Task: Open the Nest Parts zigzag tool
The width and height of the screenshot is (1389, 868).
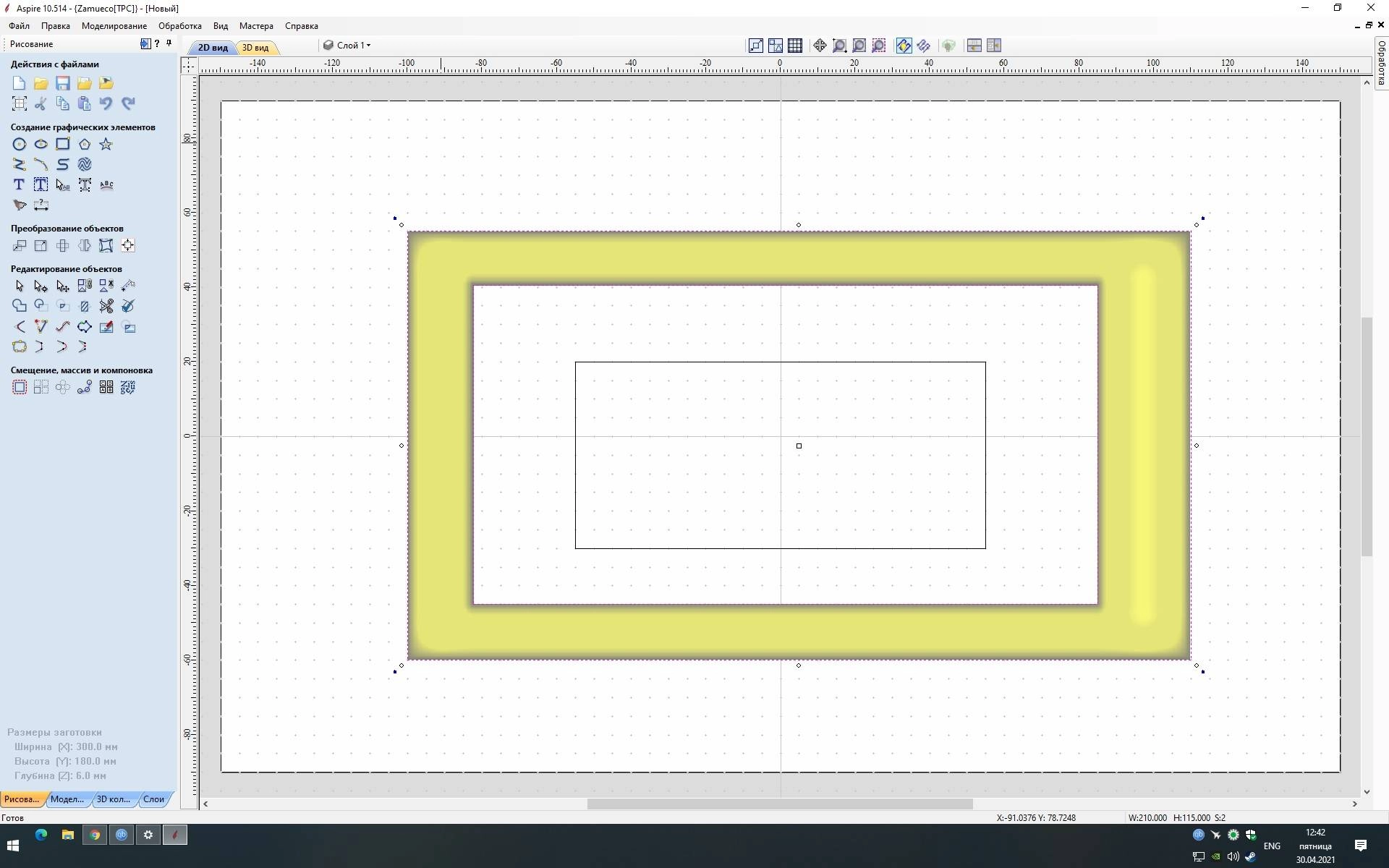Action: point(128,387)
